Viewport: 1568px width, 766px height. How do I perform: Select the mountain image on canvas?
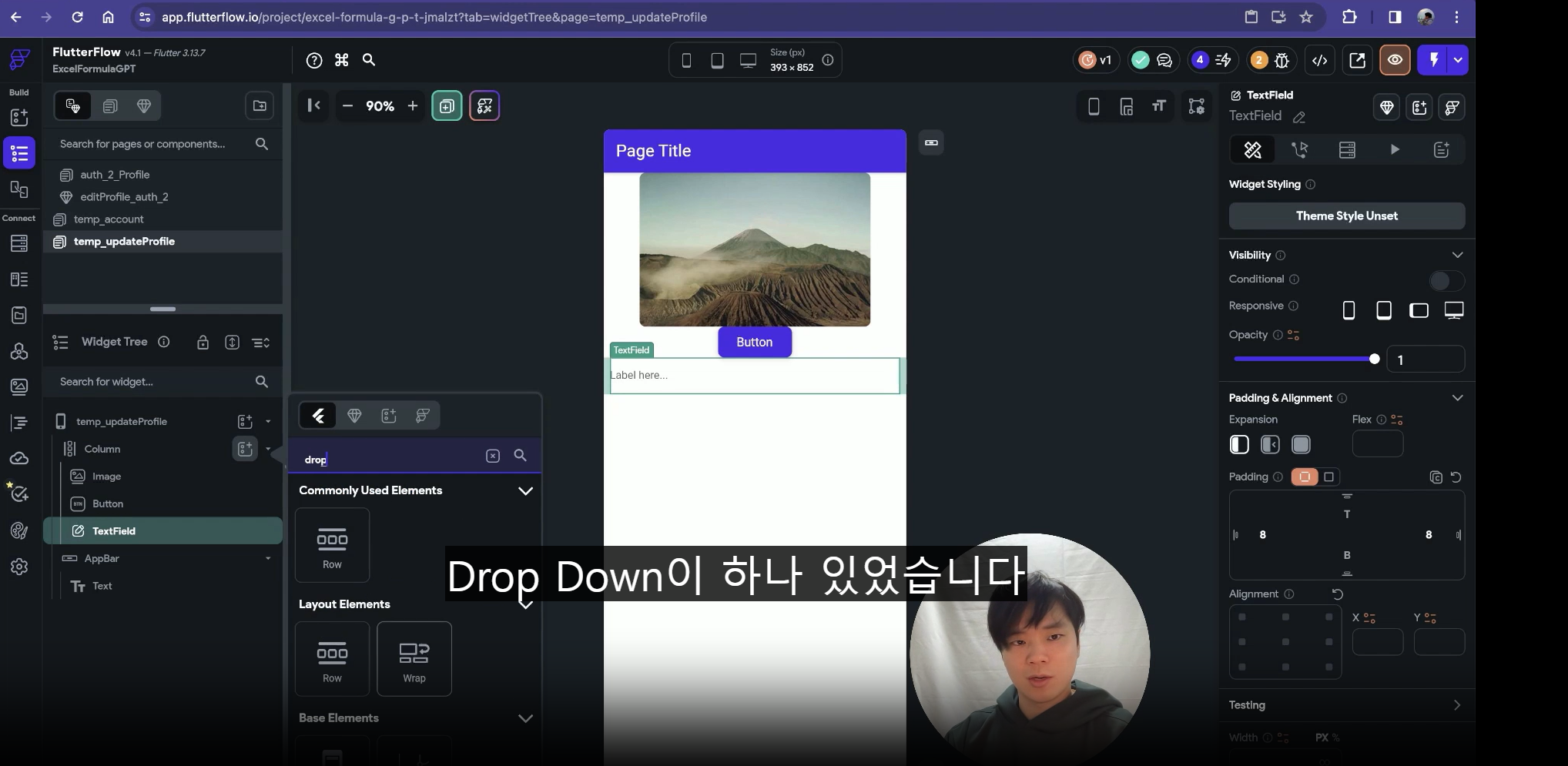(755, 249)
